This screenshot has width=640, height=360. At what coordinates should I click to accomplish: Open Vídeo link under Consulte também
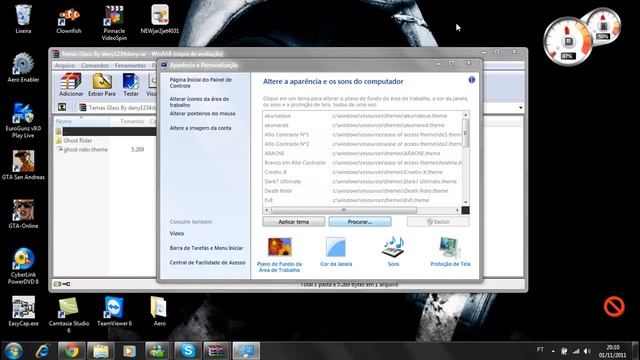pos(177,233)
